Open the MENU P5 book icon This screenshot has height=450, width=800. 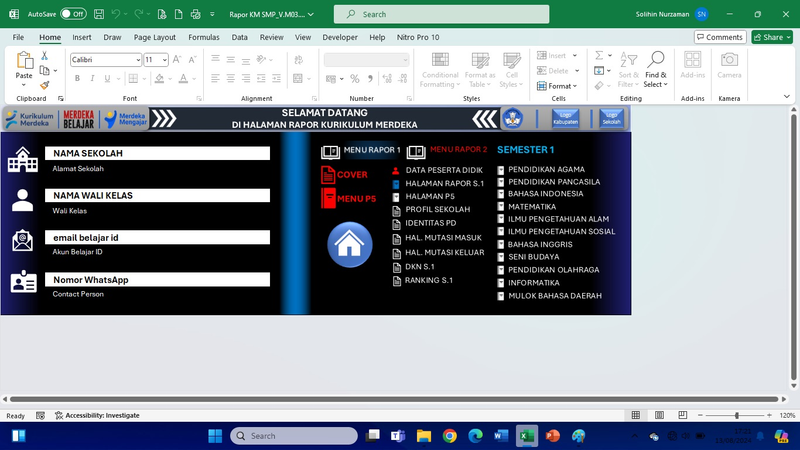tap(328, 198)
